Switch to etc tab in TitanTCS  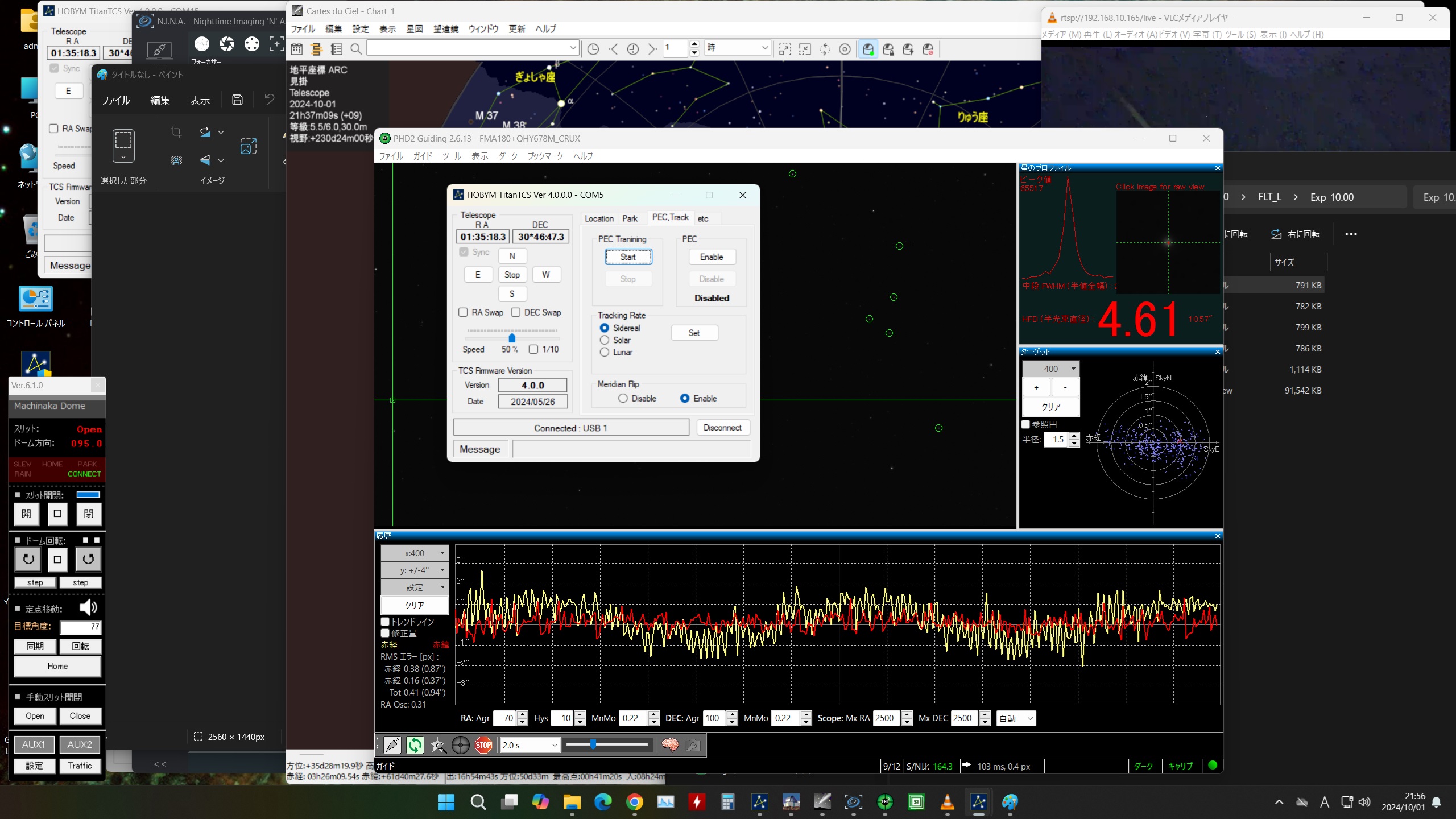pos(703,218)
